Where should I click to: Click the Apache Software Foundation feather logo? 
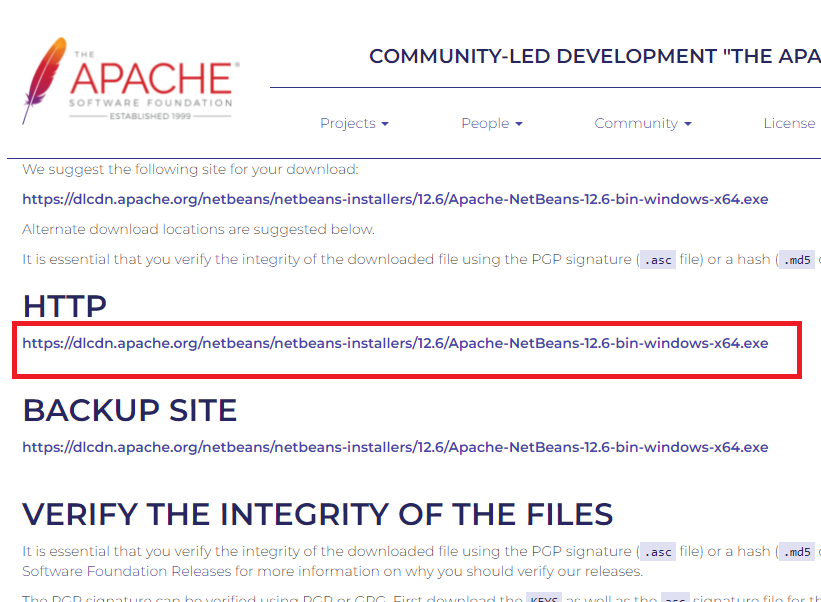pyautogui.click(x=131, y=81)
